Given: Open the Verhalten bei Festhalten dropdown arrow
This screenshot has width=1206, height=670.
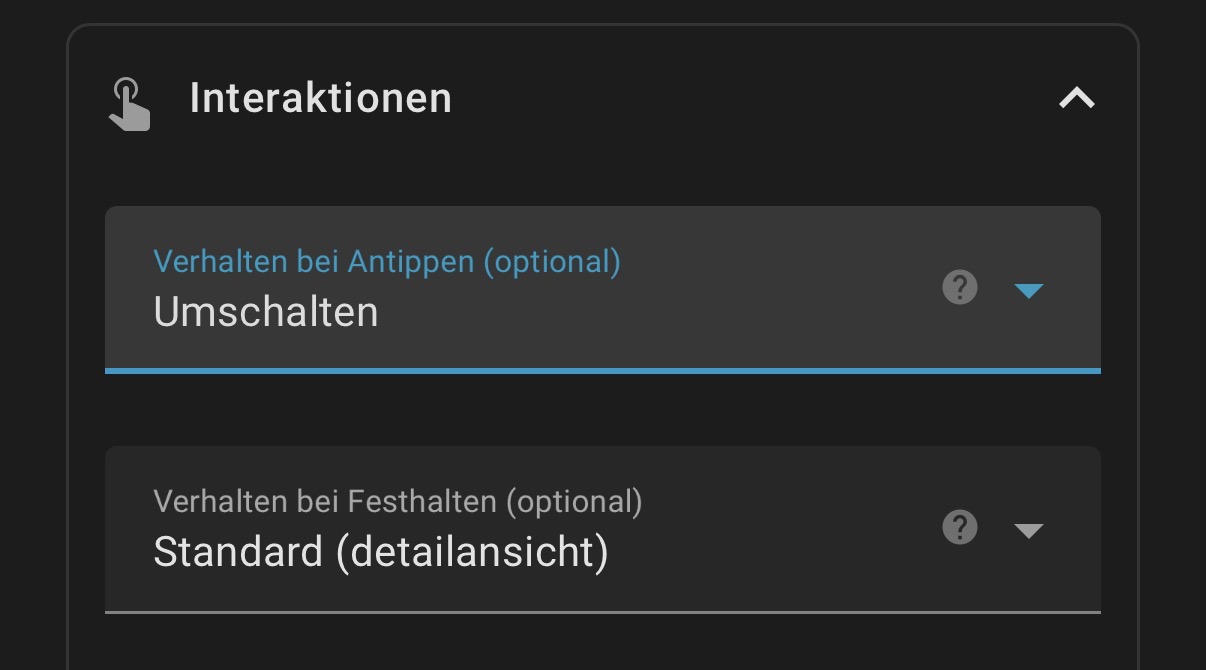Looking at the screenshot, I should (1028, 530).
